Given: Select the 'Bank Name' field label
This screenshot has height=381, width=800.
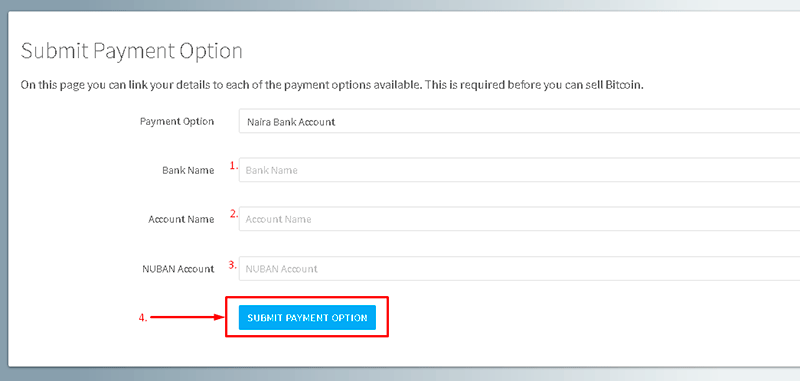Looking at the screenshot, I should [x=188, y=170].
